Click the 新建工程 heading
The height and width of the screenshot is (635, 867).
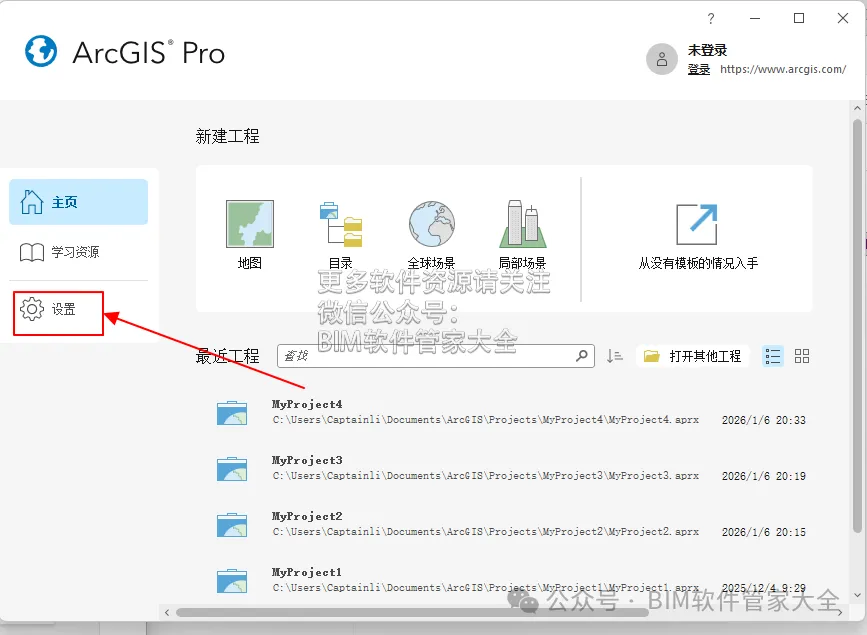click(227, 136)
